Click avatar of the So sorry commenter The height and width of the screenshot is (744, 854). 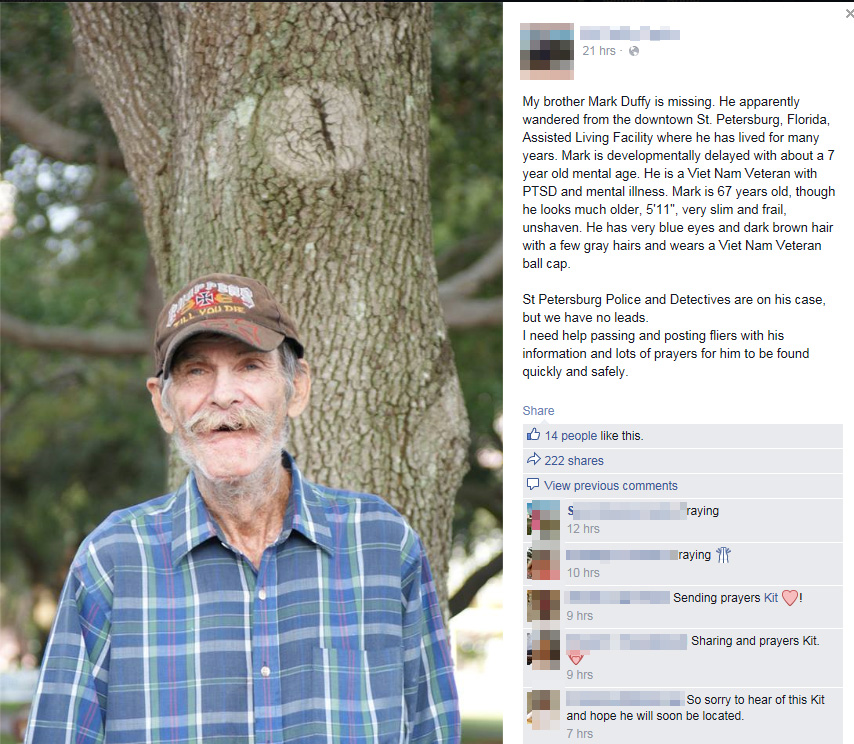544,709
